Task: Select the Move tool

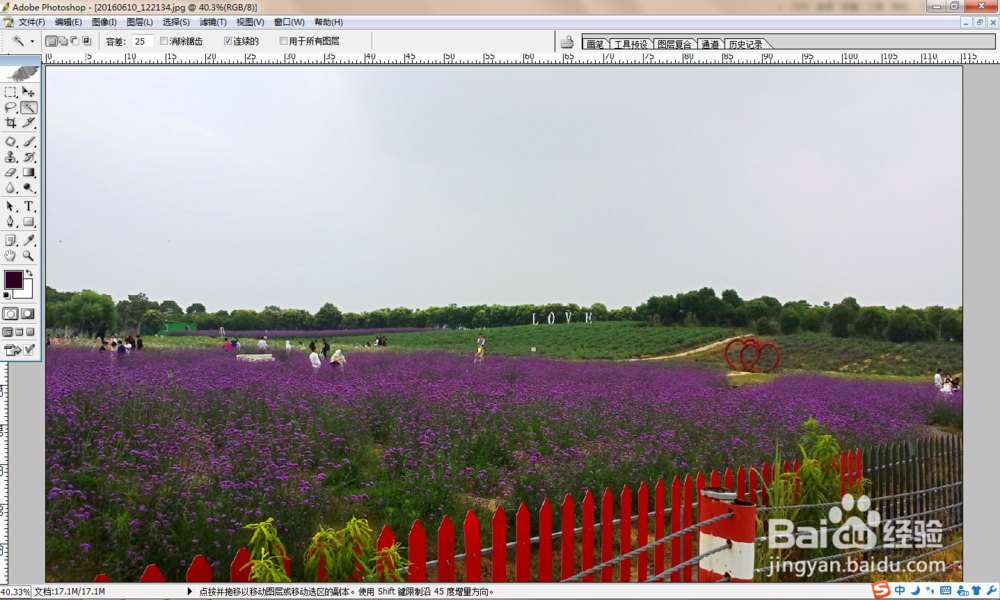Action: click(x=29, y=92)
